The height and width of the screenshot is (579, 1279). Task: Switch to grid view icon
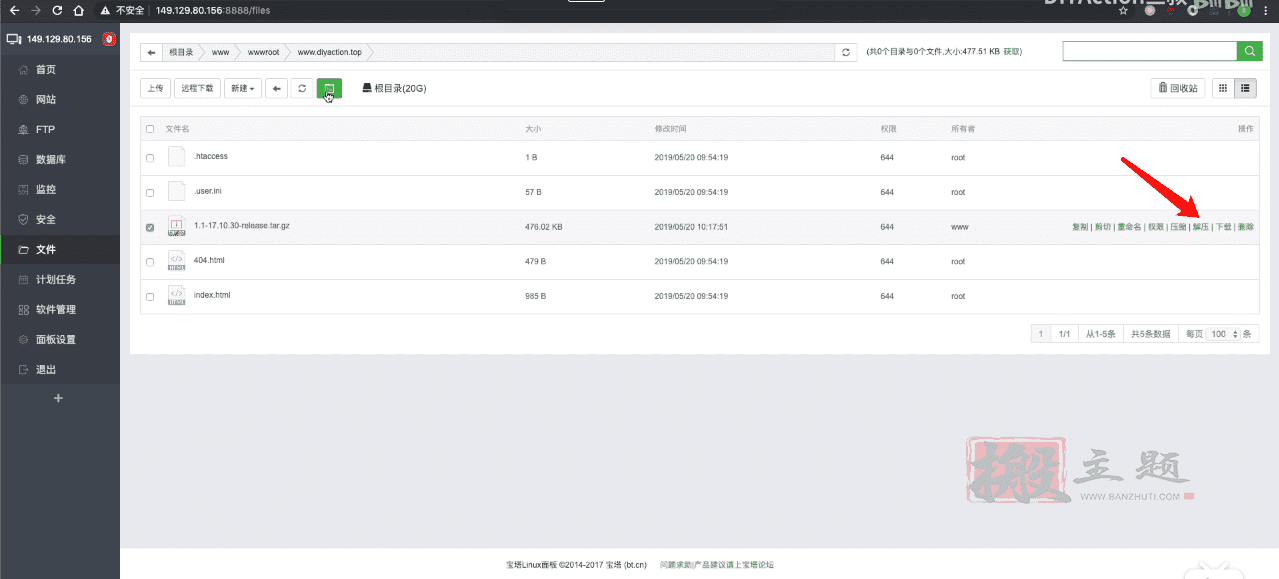pyautogui.click(x=1223, y=88)
